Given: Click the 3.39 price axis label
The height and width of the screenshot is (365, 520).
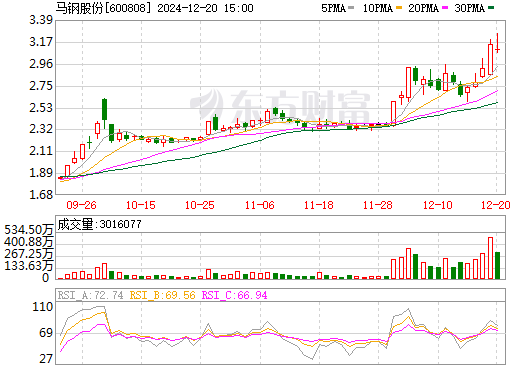Looking at the screenshot, I should pos(41,20).
